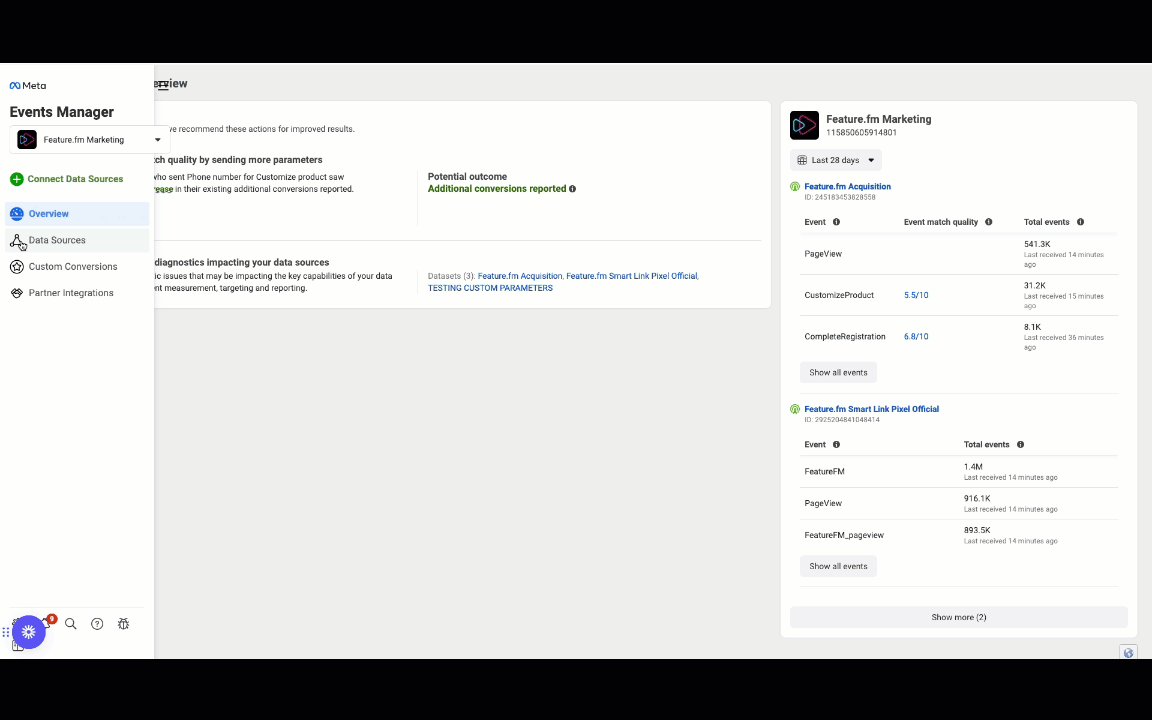The height and width of the screenshot is (720, 1152).
Task: Click the Partner Integrations handshake icon
Action: click(x=17, y=293)
